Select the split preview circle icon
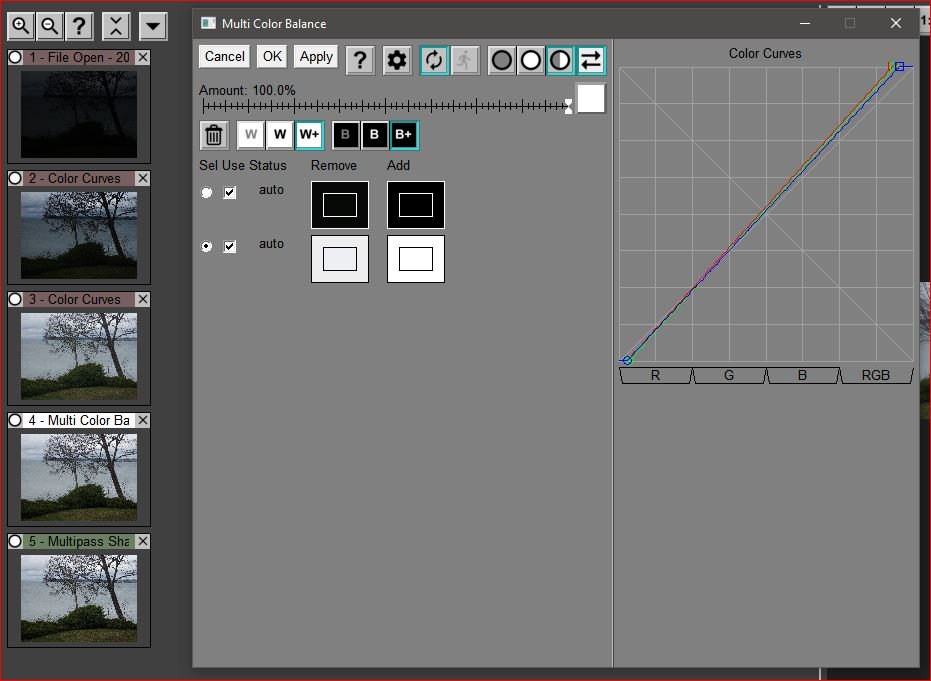This screenshot has height=681, width=931. tap(561, 60)
